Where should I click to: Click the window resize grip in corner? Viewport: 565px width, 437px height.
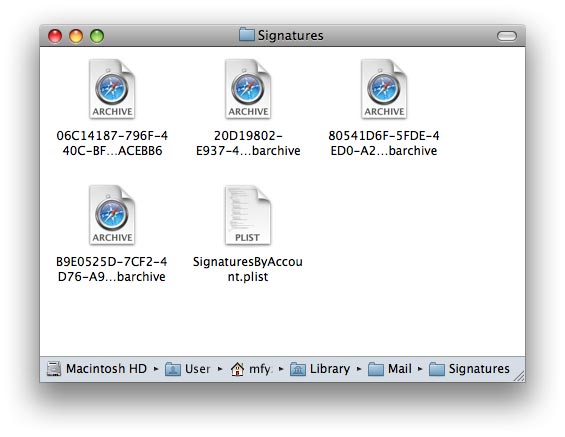pyautogui.click(x=519, y=376)
